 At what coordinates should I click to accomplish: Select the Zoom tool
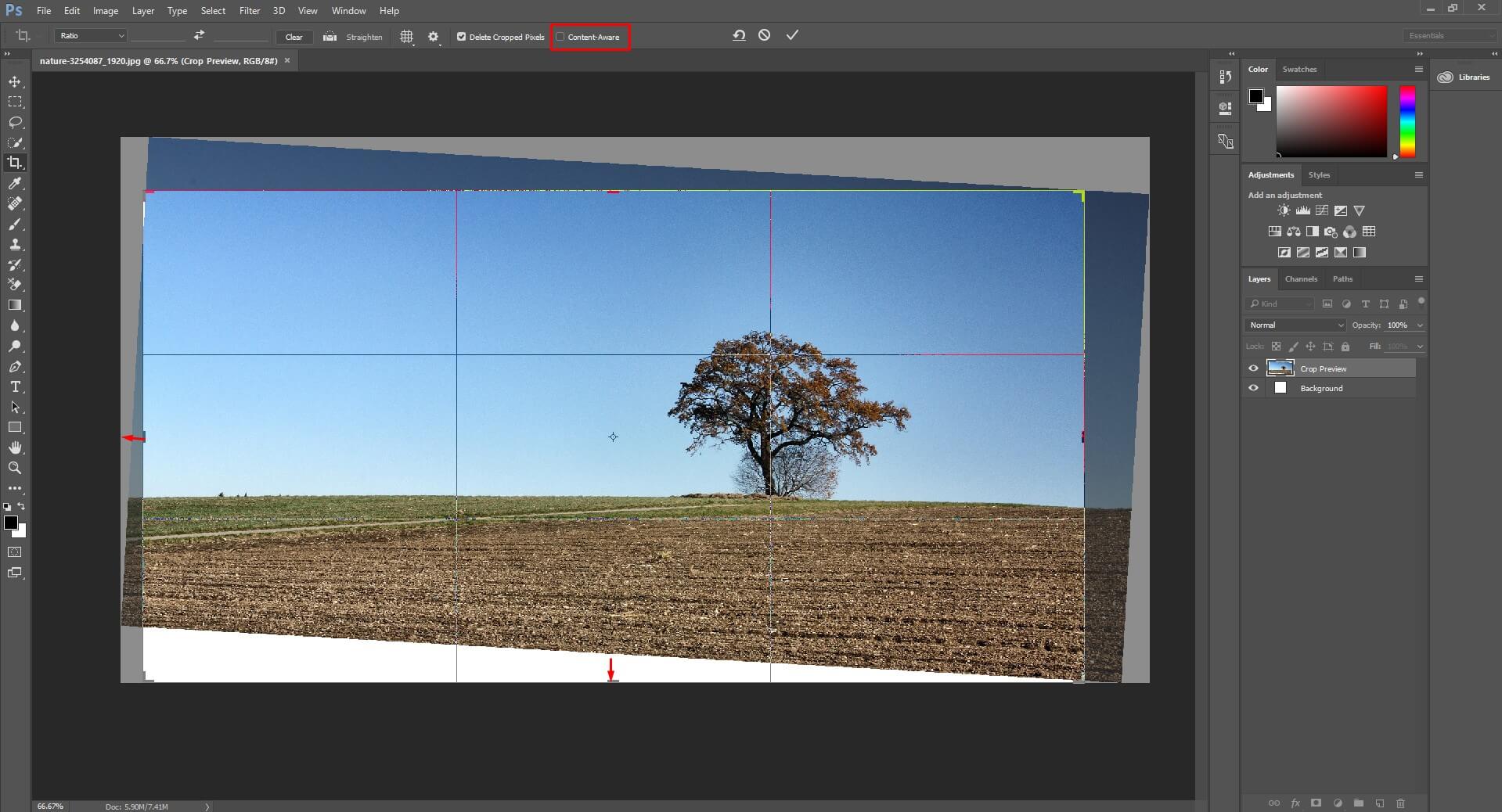(15, 468)
